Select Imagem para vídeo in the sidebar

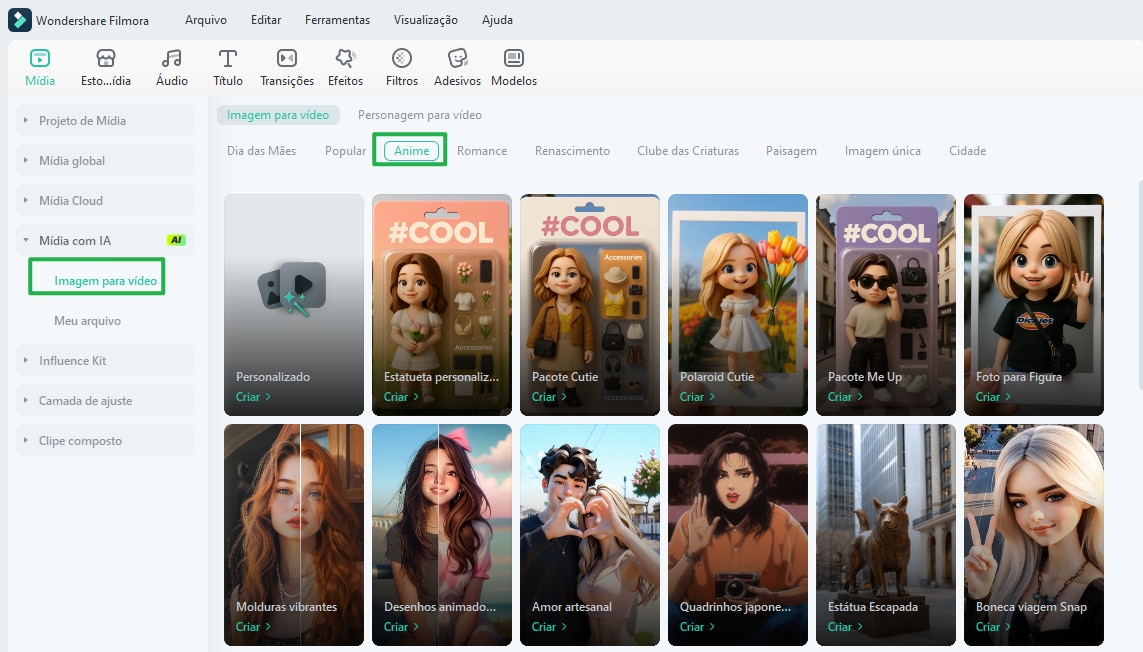pos(105,281)
